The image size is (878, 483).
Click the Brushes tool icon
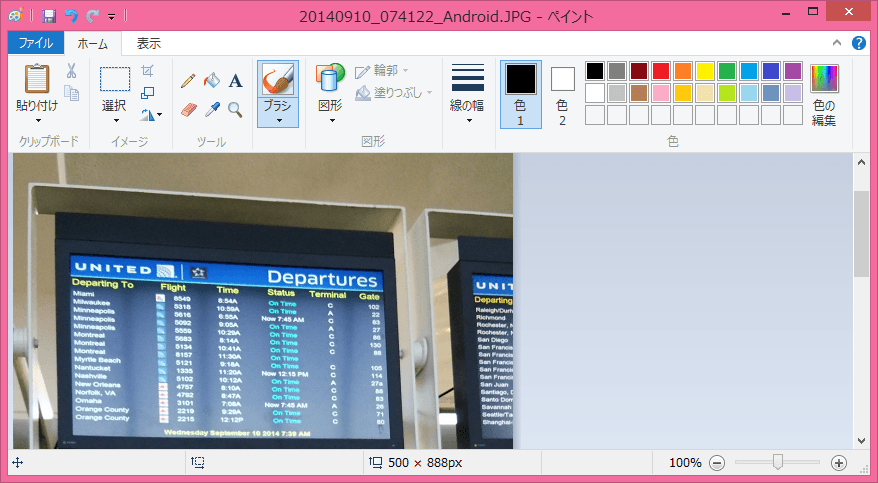pyautogui.click(x=278, y=79)
